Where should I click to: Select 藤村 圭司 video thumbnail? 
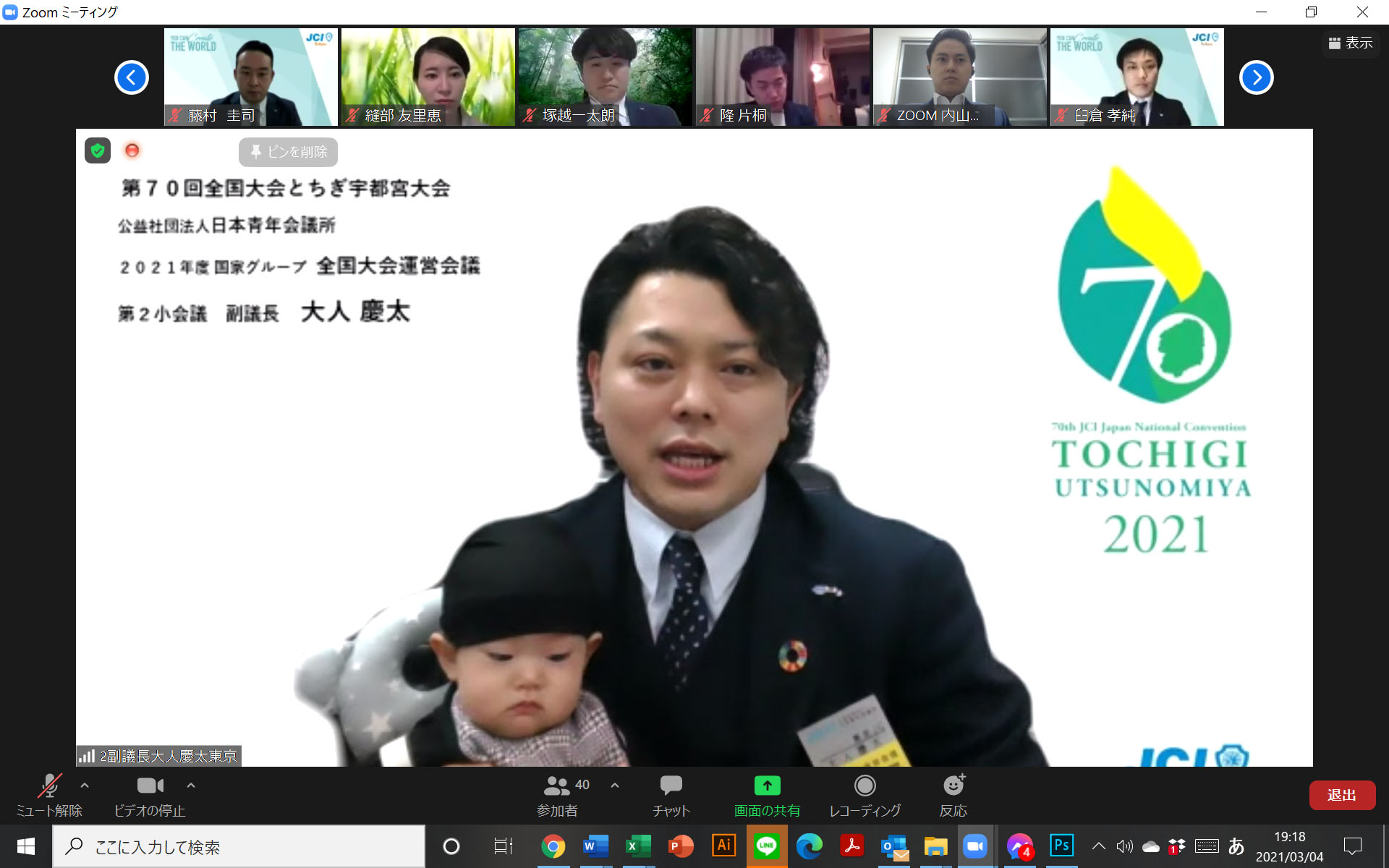250,77
